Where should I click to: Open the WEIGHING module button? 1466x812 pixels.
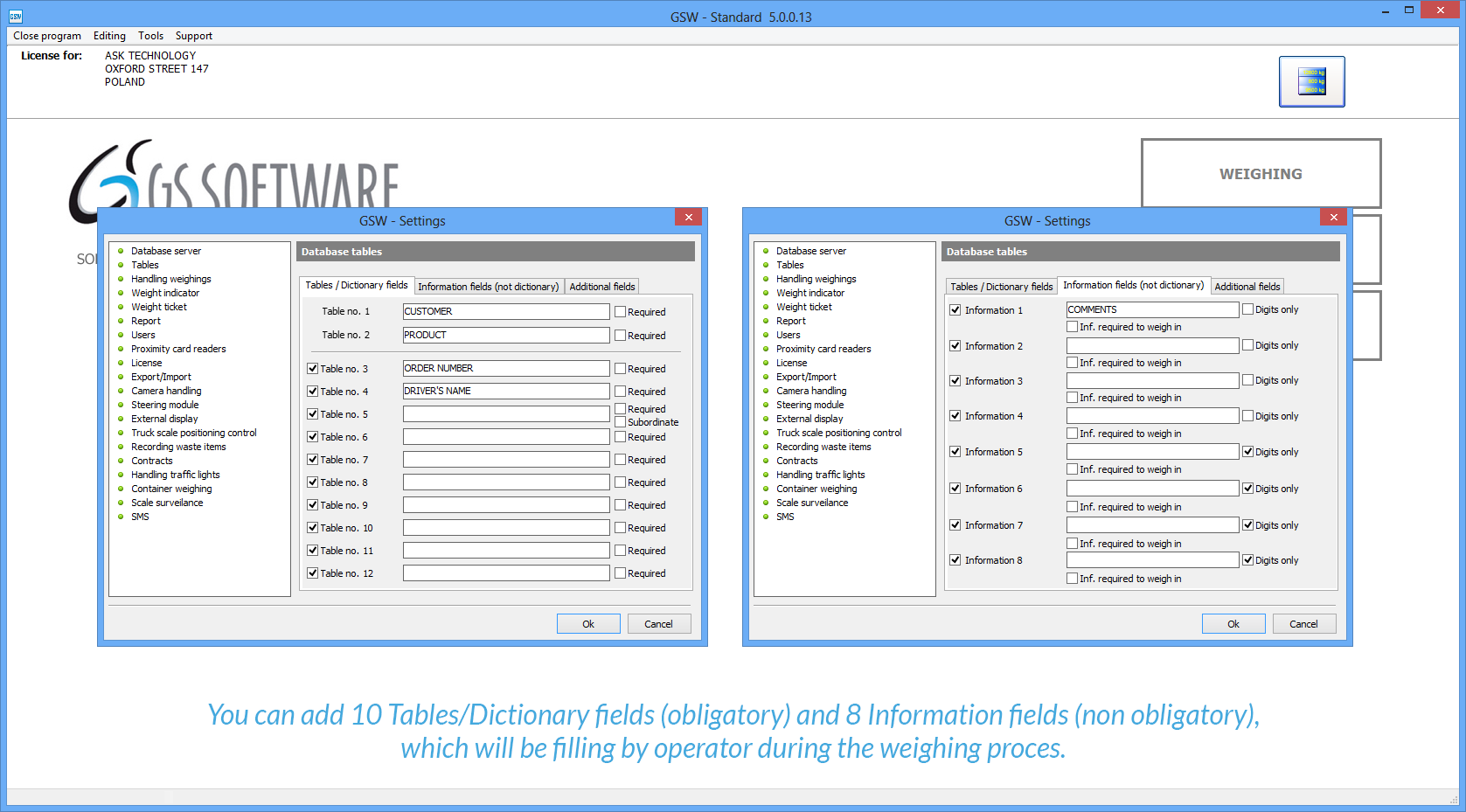tap(1260, 174)
